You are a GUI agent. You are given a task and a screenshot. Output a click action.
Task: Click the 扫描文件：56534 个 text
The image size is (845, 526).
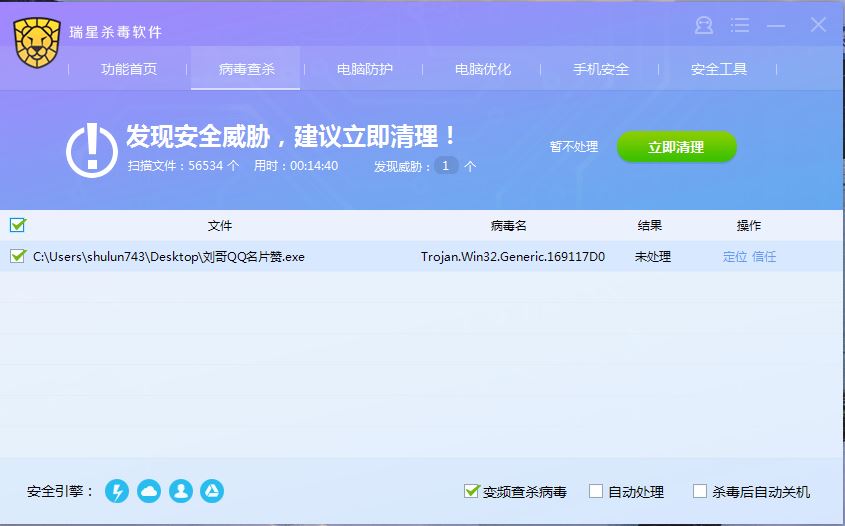[x=183, y=165]
